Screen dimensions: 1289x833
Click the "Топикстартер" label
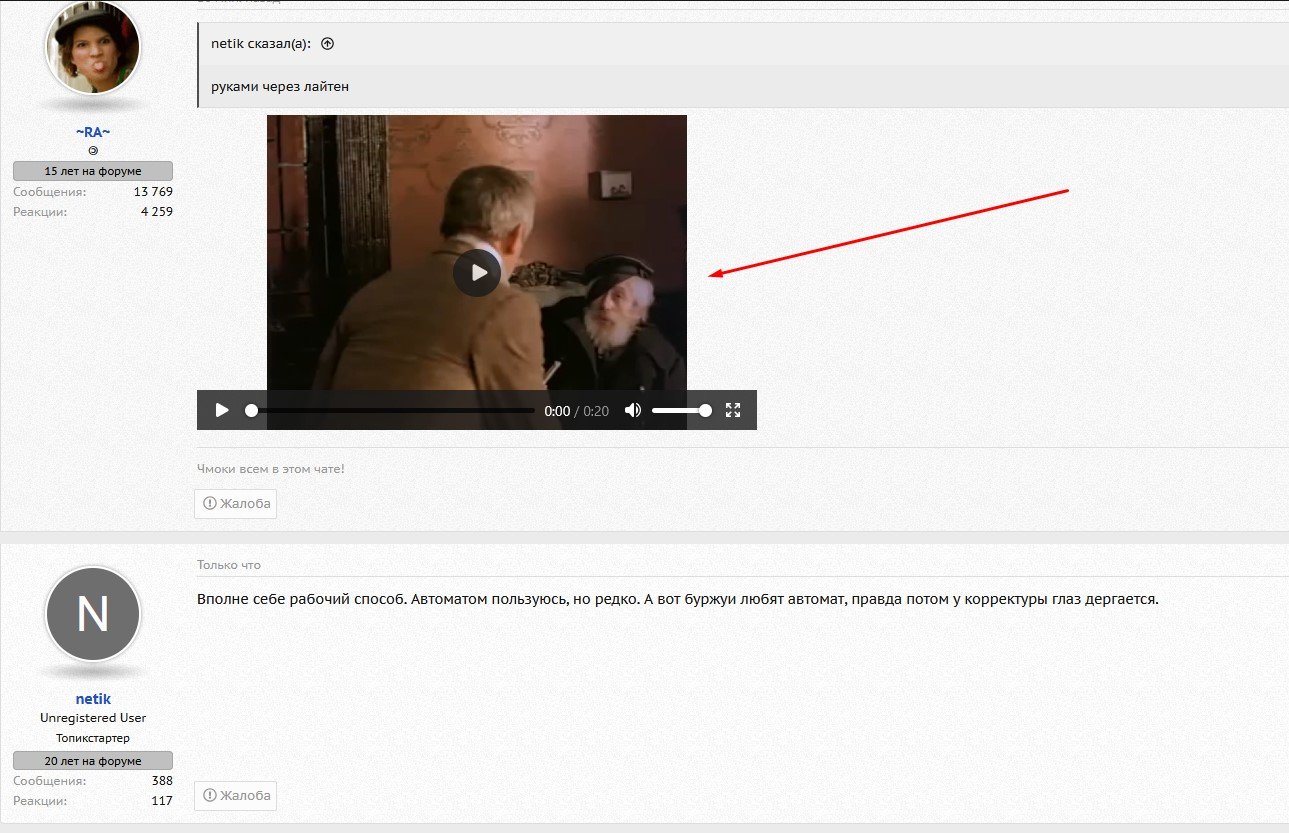(93, 738)
